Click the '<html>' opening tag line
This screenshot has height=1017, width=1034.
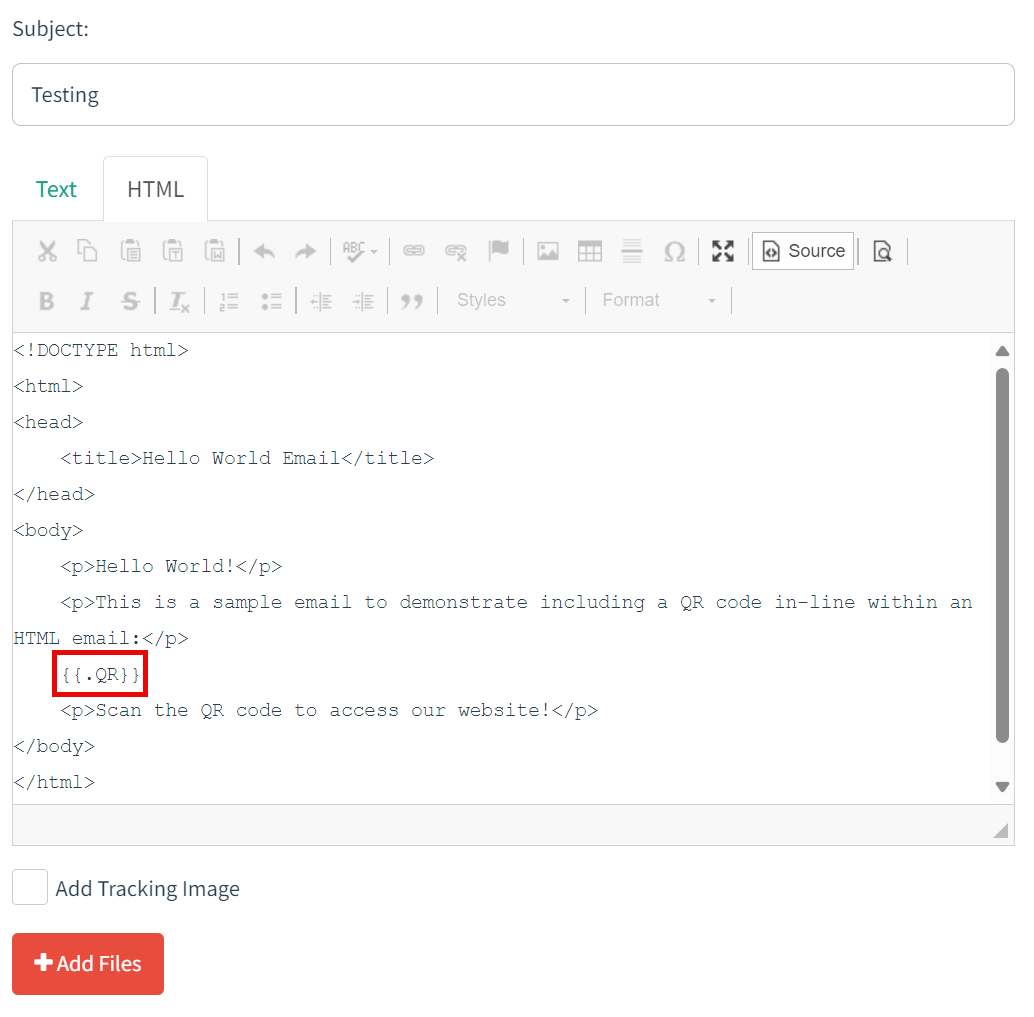pos(48,386)
